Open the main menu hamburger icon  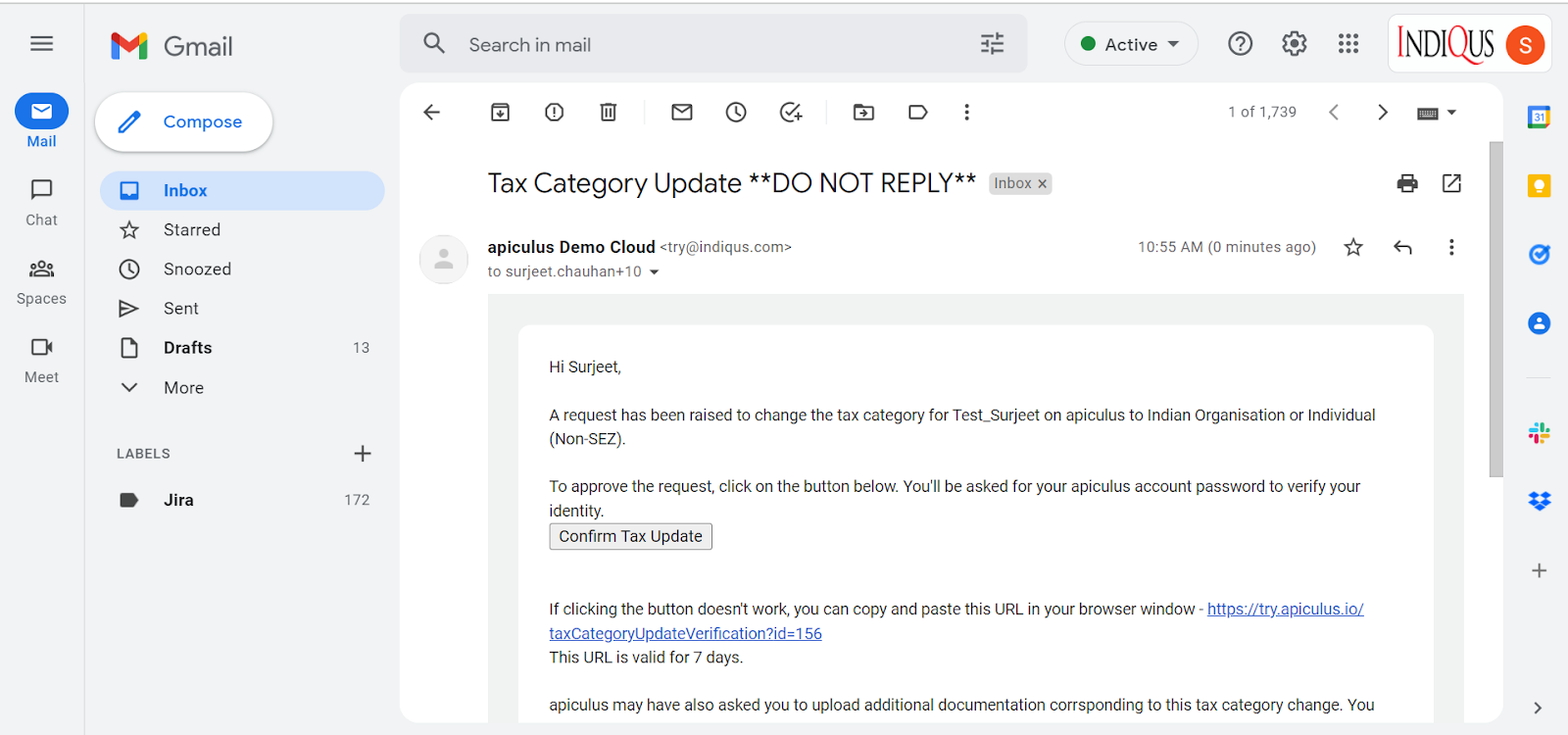tap(41, 44)
